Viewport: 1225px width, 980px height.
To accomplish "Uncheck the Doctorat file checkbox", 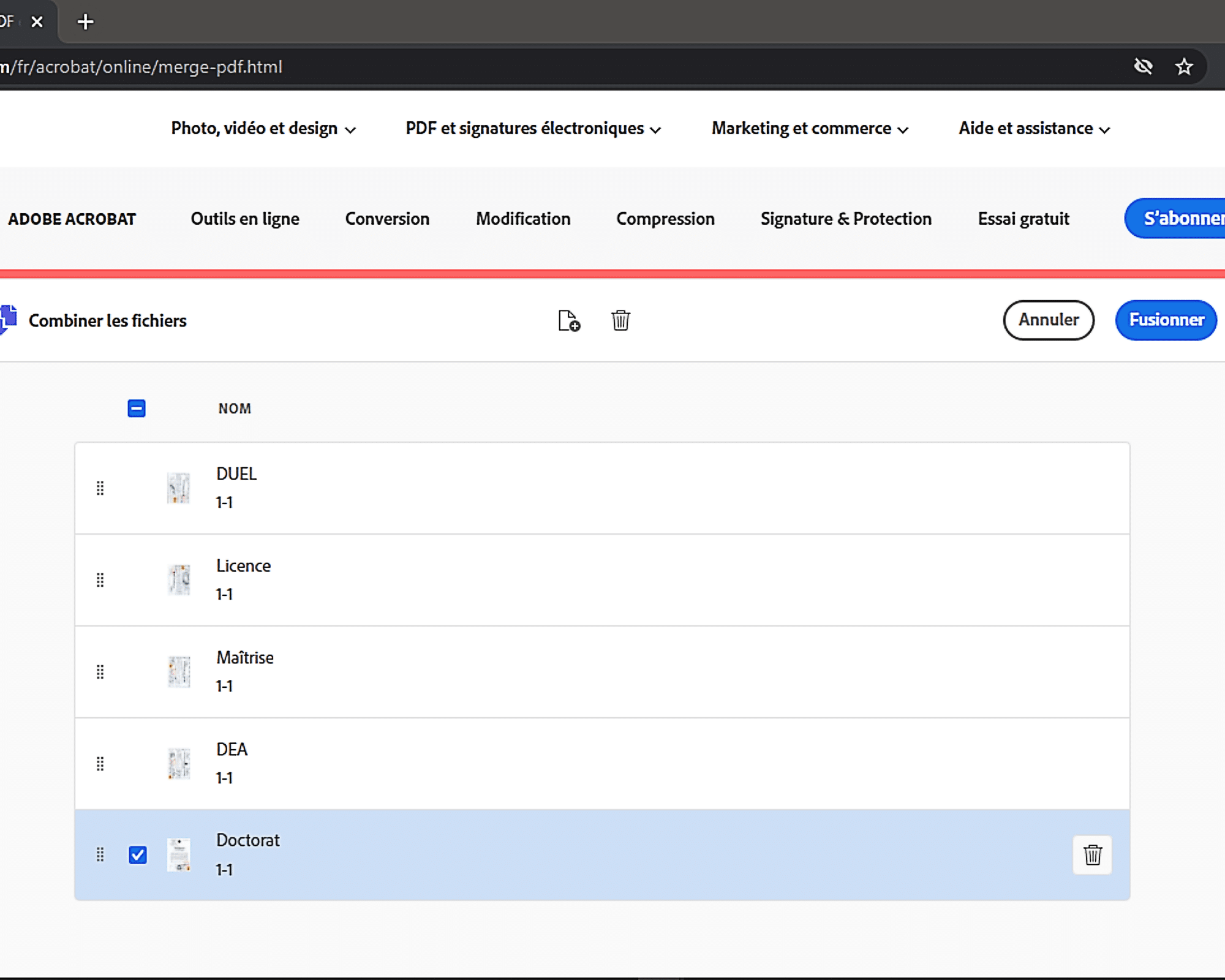I will point(138,854).
